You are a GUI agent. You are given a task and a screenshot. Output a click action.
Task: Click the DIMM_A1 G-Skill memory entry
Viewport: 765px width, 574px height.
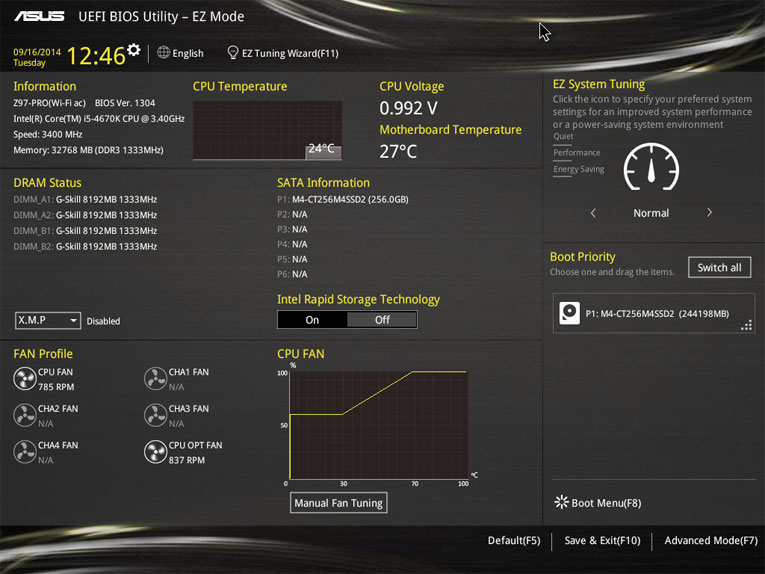click(x=85, y=199)
